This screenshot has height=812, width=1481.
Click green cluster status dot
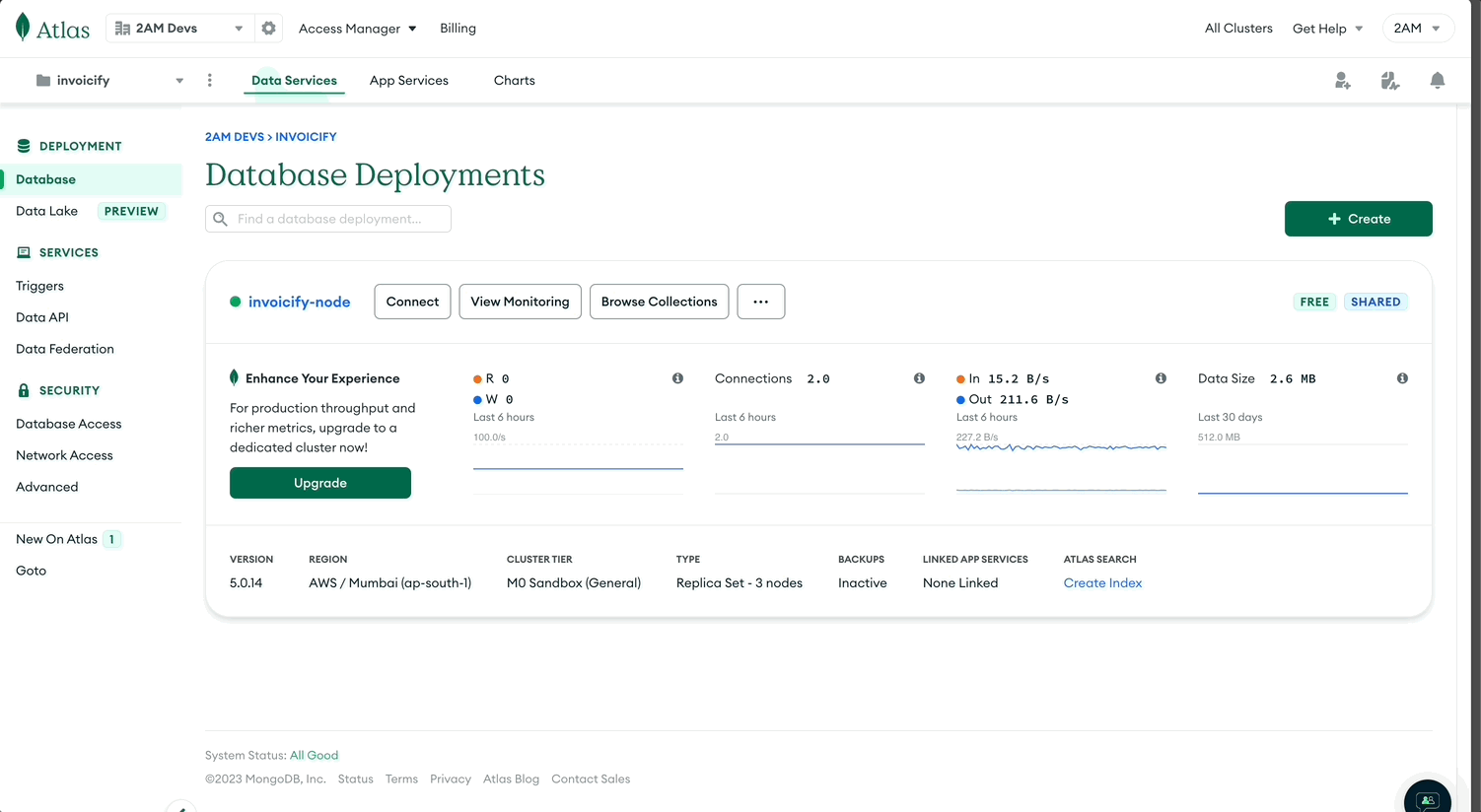pos(235,302)
